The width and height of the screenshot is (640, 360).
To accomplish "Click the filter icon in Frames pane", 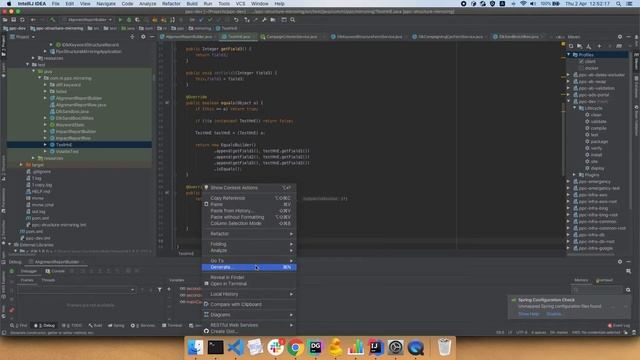I will 160,289.
